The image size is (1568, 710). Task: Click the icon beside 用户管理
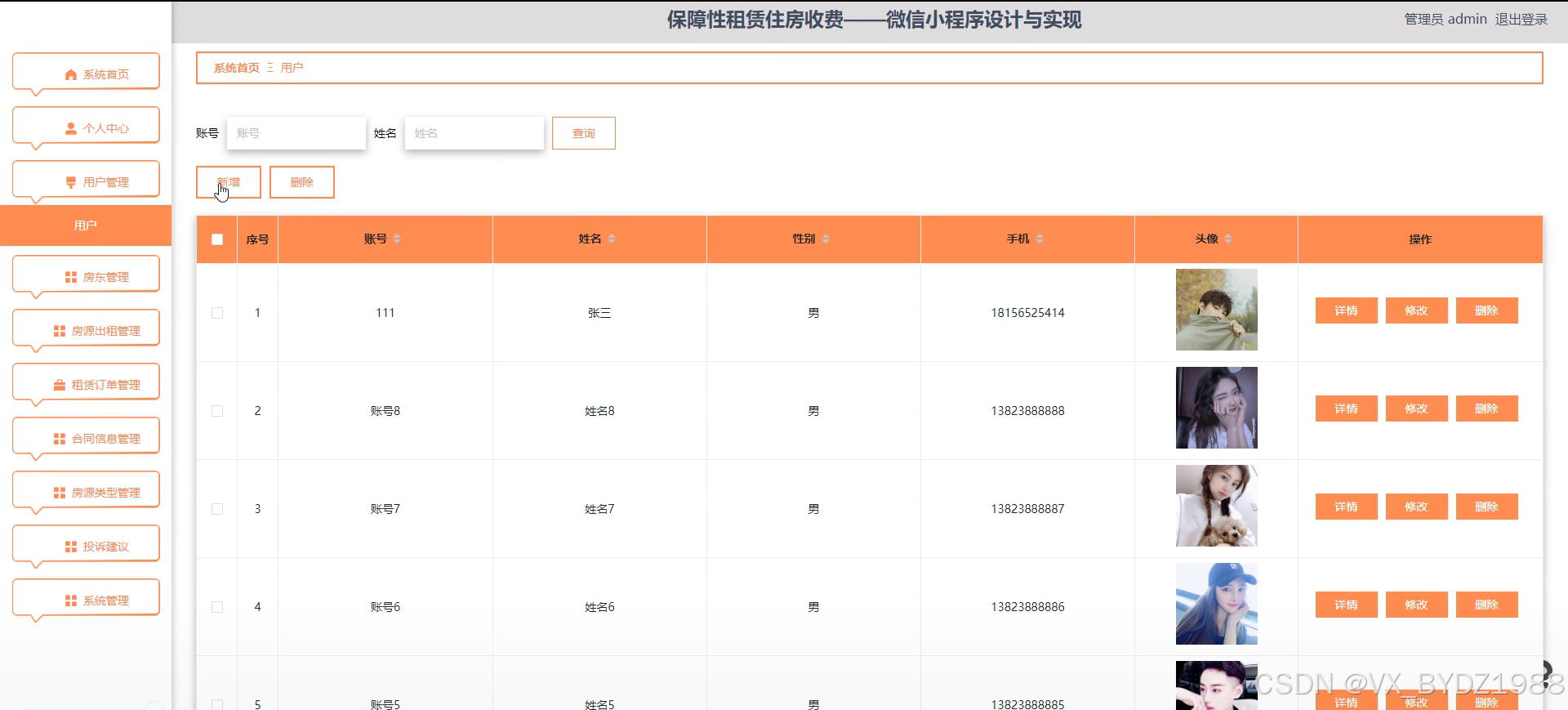click(71, 182)
